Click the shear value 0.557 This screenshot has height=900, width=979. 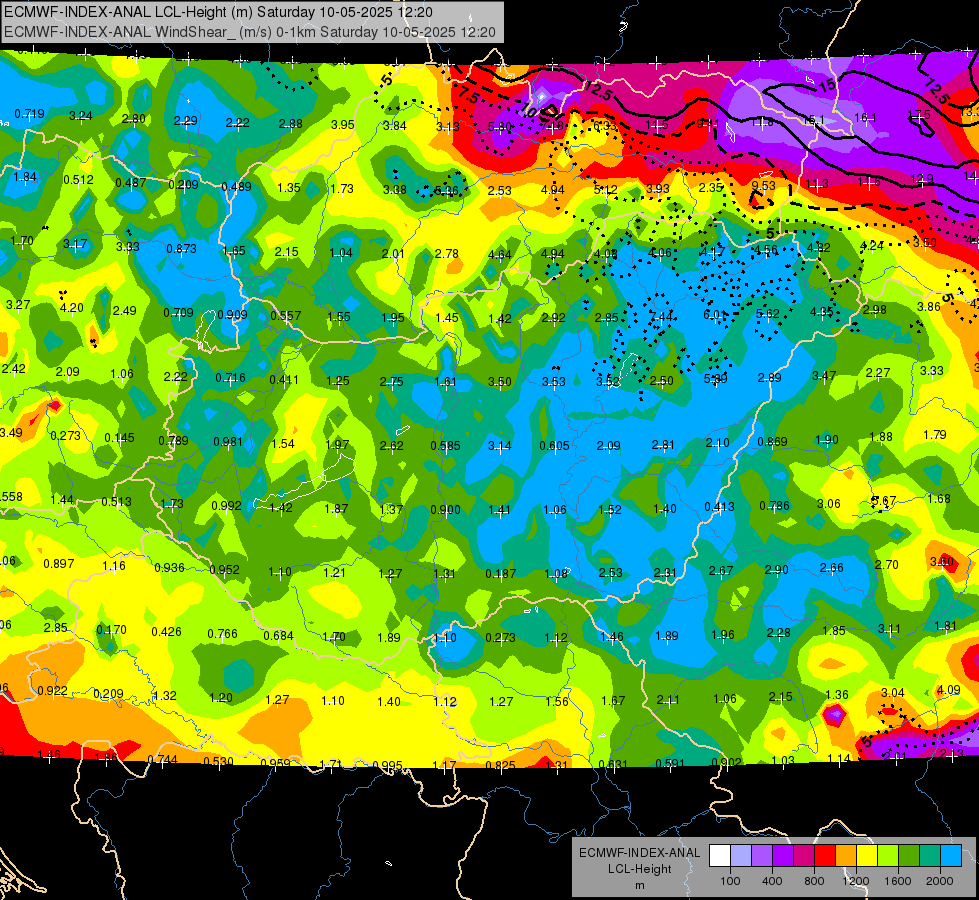click(285, 316)
